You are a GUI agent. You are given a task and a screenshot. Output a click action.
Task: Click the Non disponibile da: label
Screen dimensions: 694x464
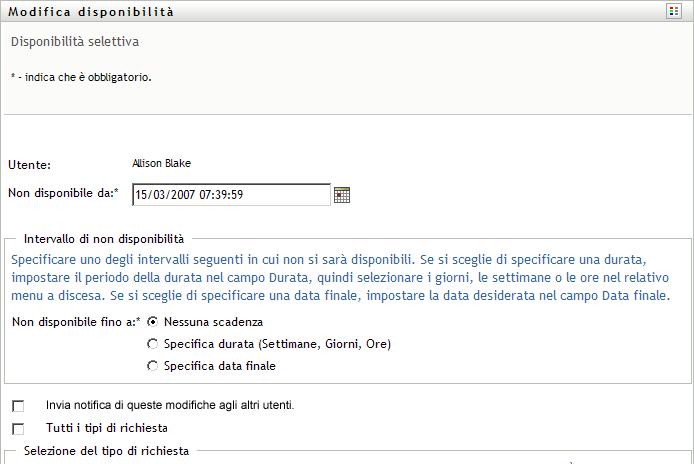(x=62, y=192)
